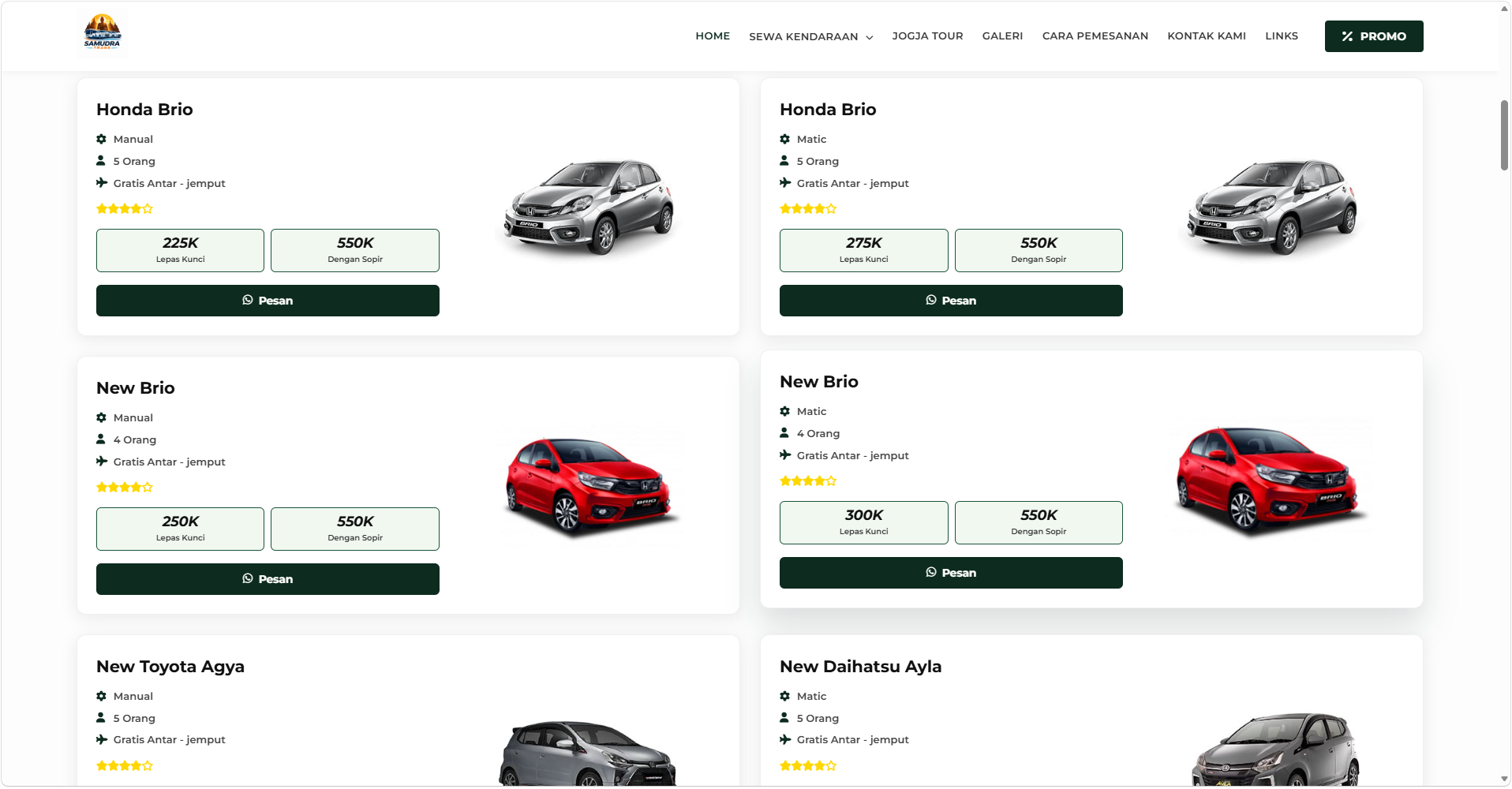
Task: Click star rating on New Brio Manual
Action: pos(125,488)
